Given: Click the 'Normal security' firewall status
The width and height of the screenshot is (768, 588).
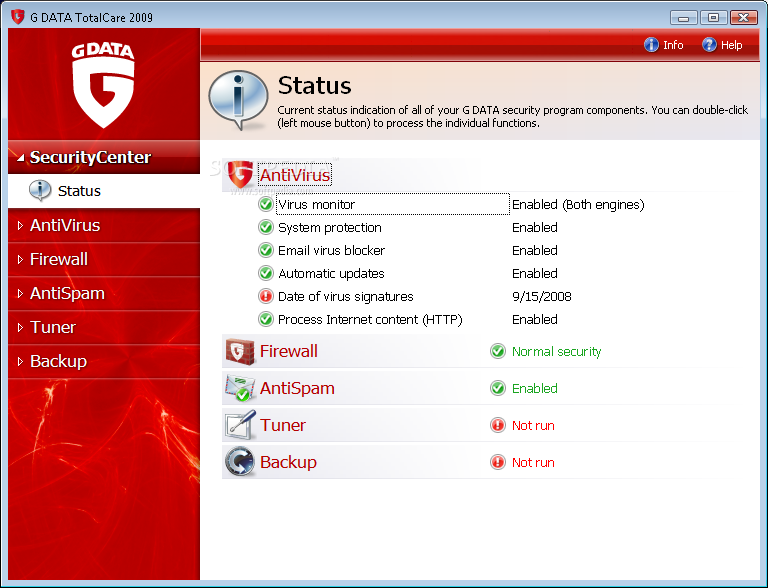Looking at the screenshot, I should click(556, 351).
